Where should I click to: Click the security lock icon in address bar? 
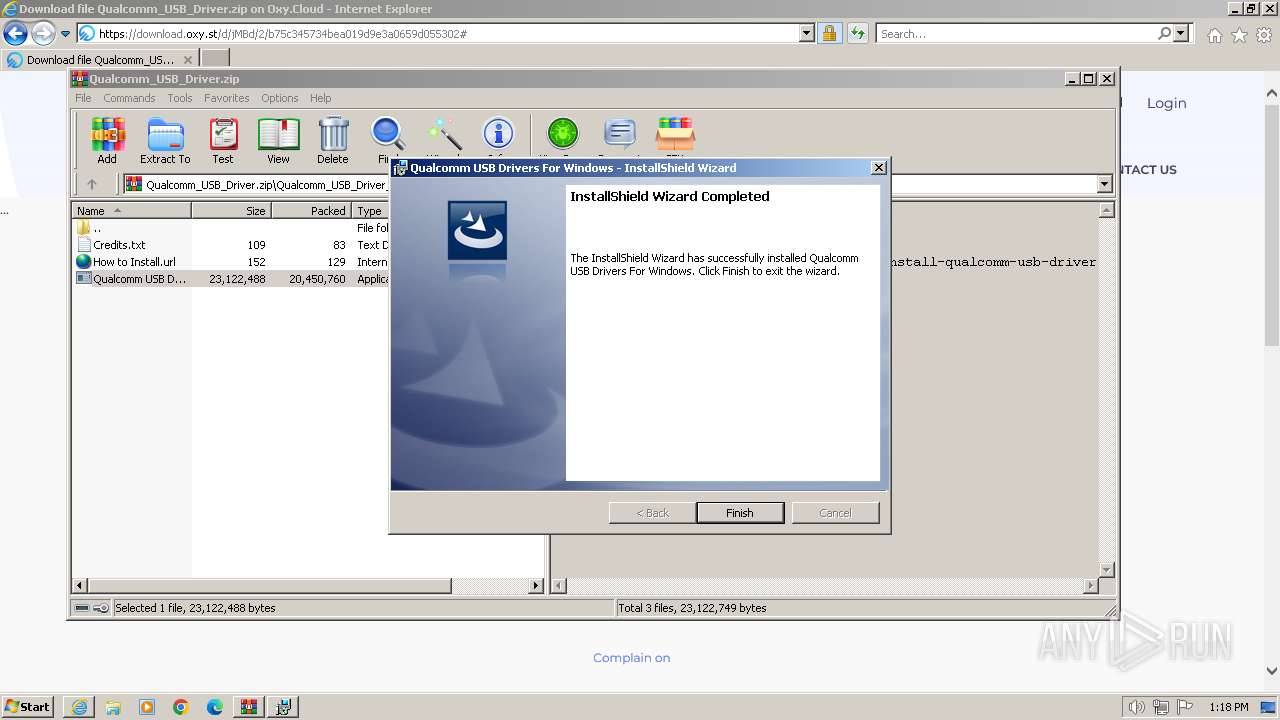pyautogui.click(x=829, y=34)
